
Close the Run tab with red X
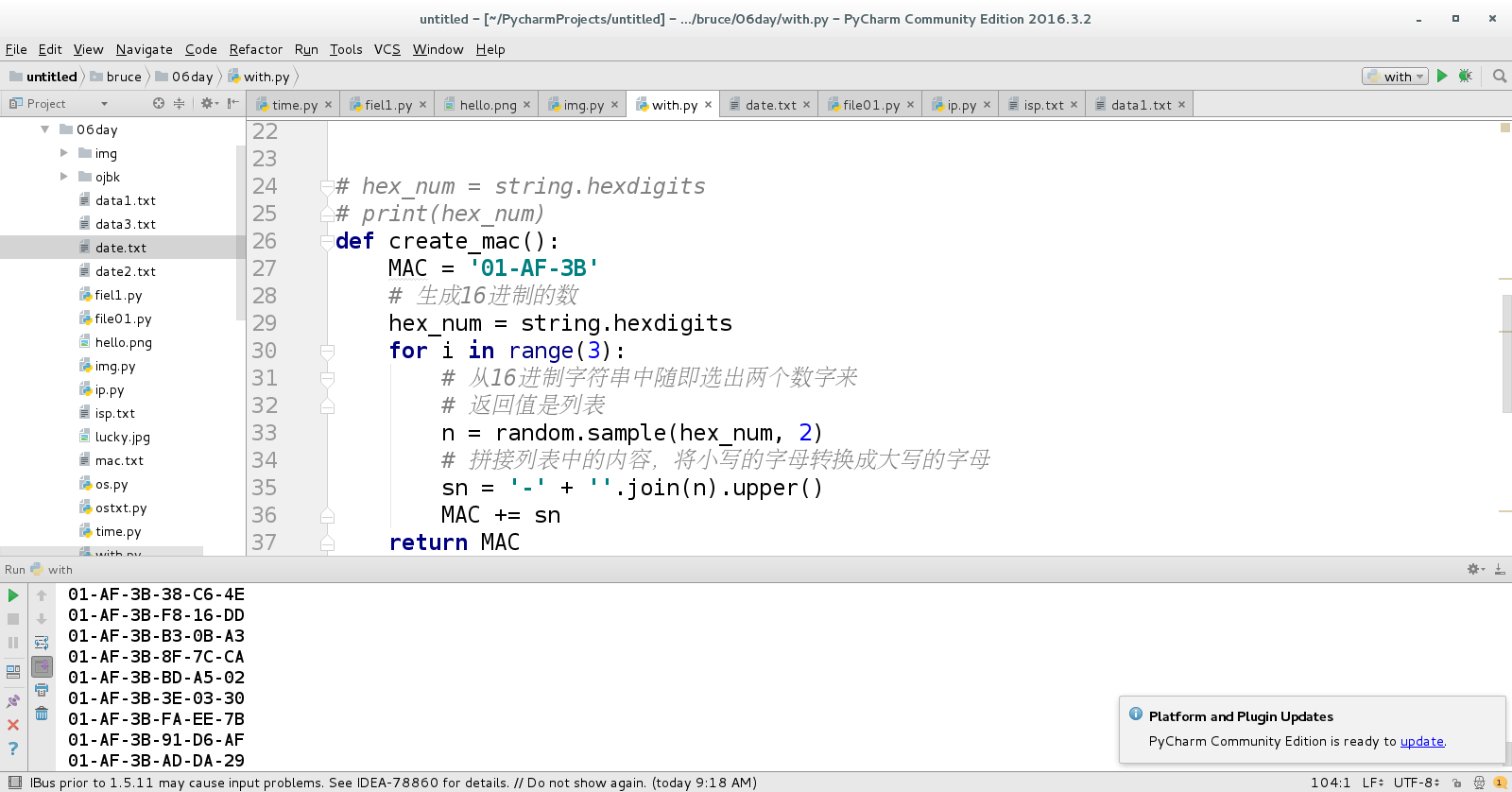tap(13, 725)
